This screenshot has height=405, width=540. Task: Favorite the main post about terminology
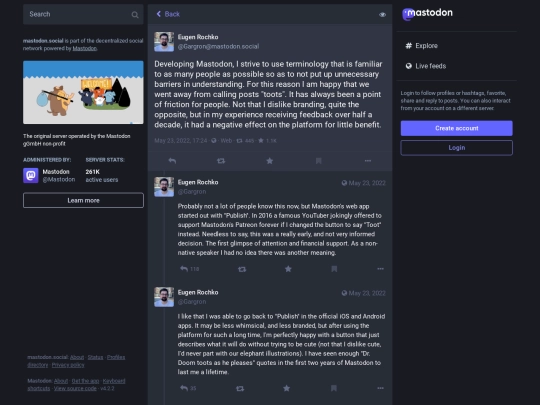click(270, 161)
